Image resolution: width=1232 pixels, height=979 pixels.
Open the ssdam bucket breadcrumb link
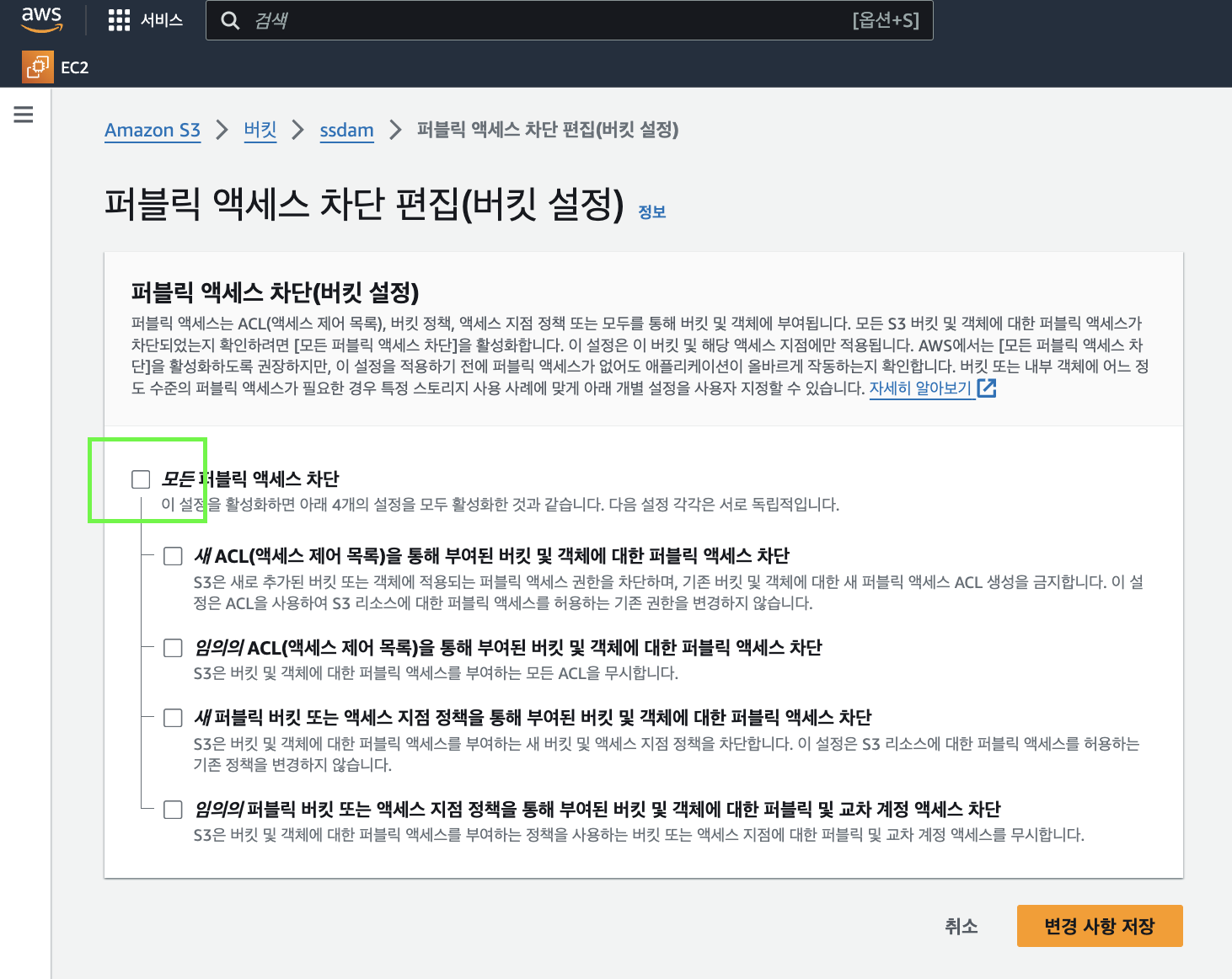(x=346, y=131)
